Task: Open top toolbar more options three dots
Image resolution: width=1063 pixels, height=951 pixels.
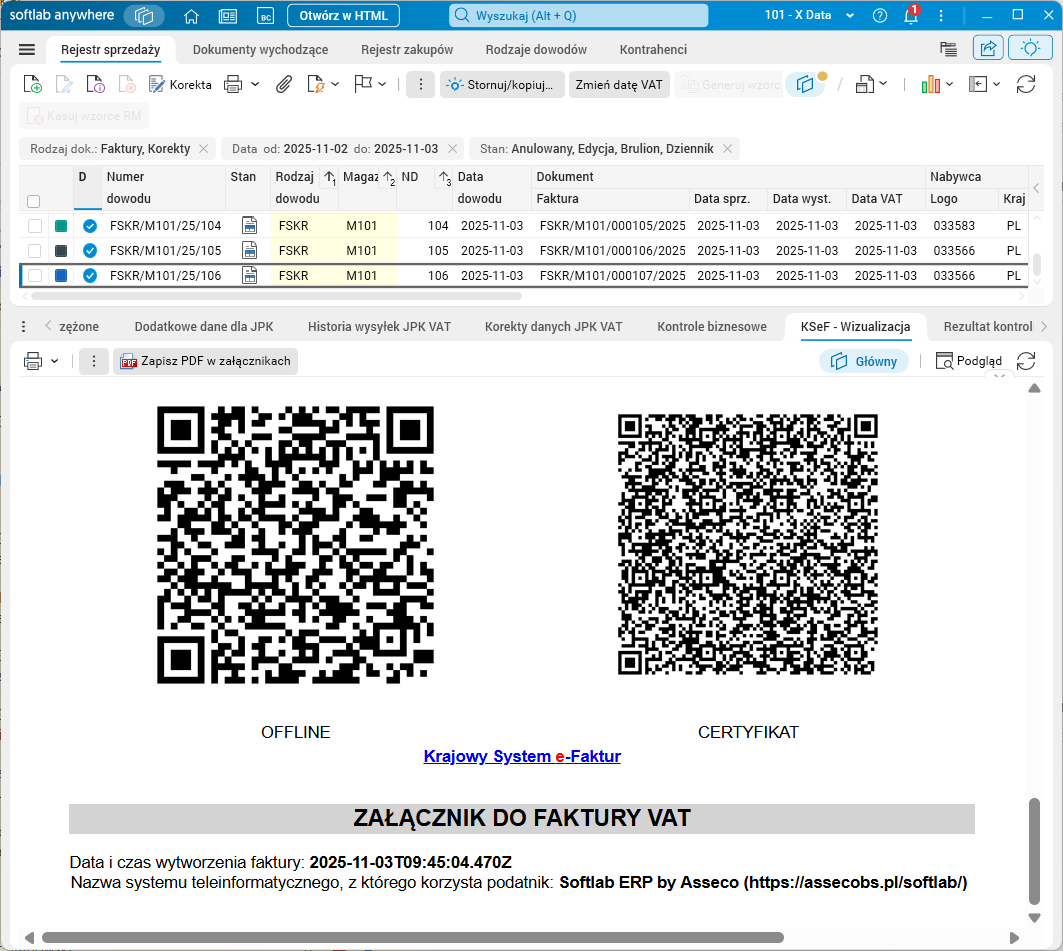Action: (420, 85)
